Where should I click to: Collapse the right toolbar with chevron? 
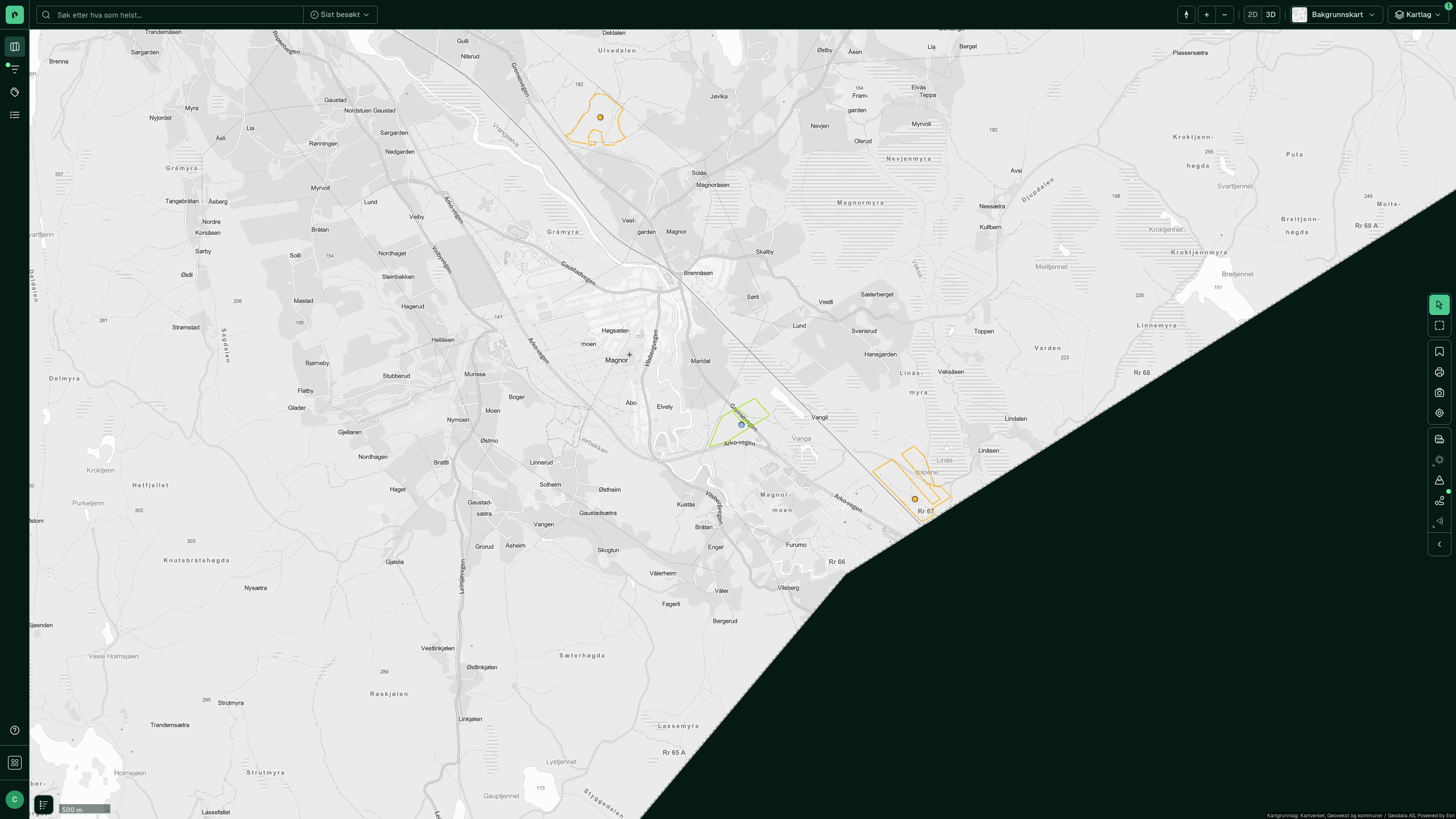(1439, 545)
